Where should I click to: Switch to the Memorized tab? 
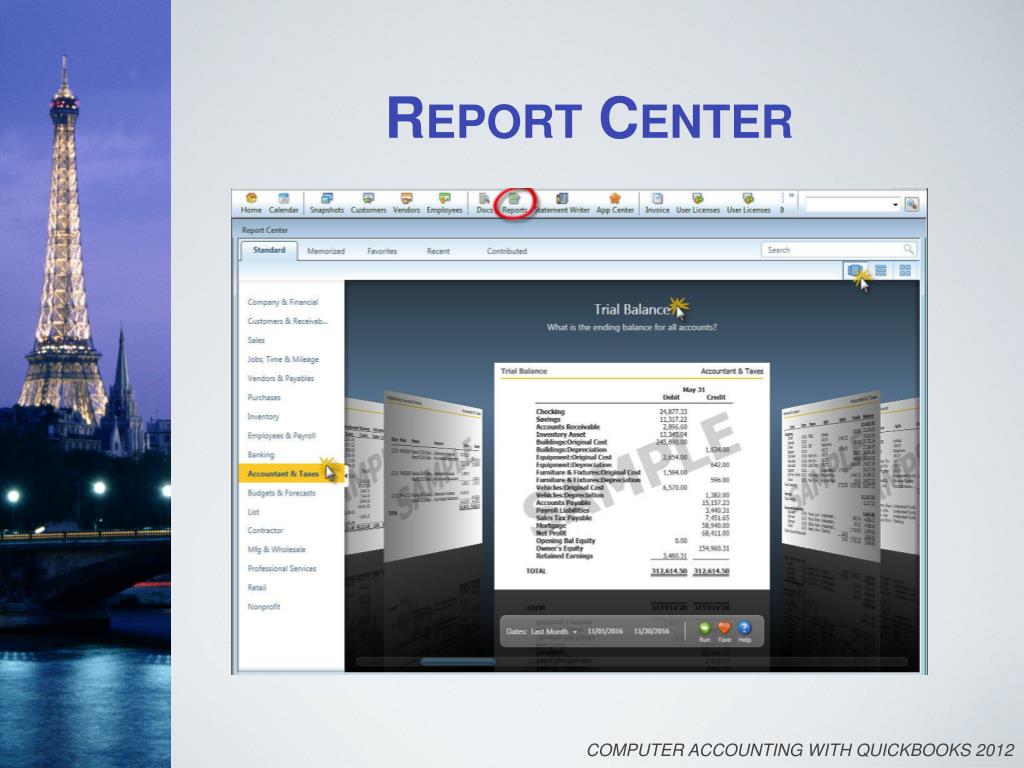(326, 251)
